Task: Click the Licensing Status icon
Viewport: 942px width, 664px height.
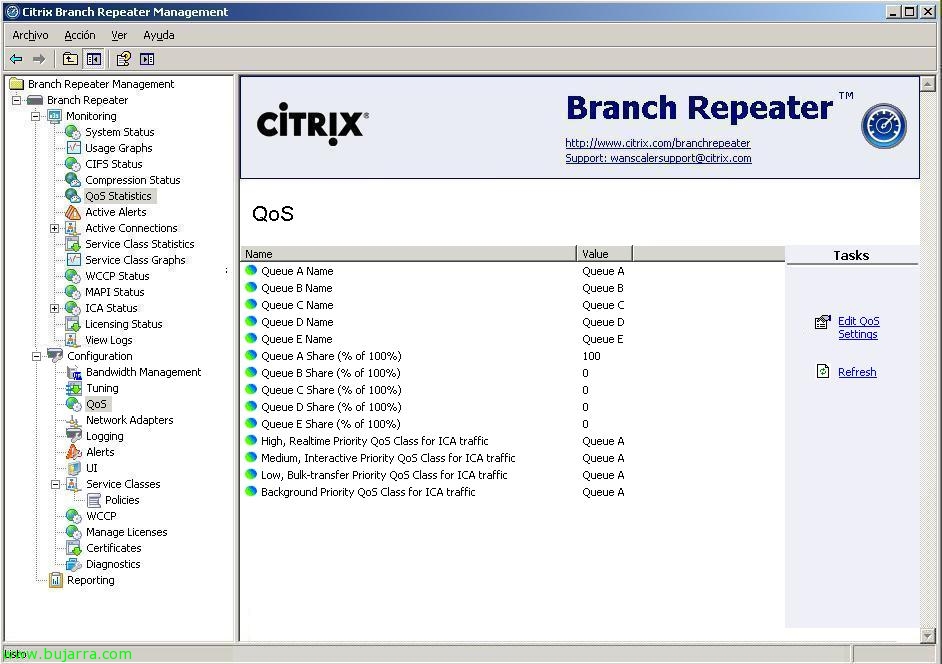Action: click(73, 324)
